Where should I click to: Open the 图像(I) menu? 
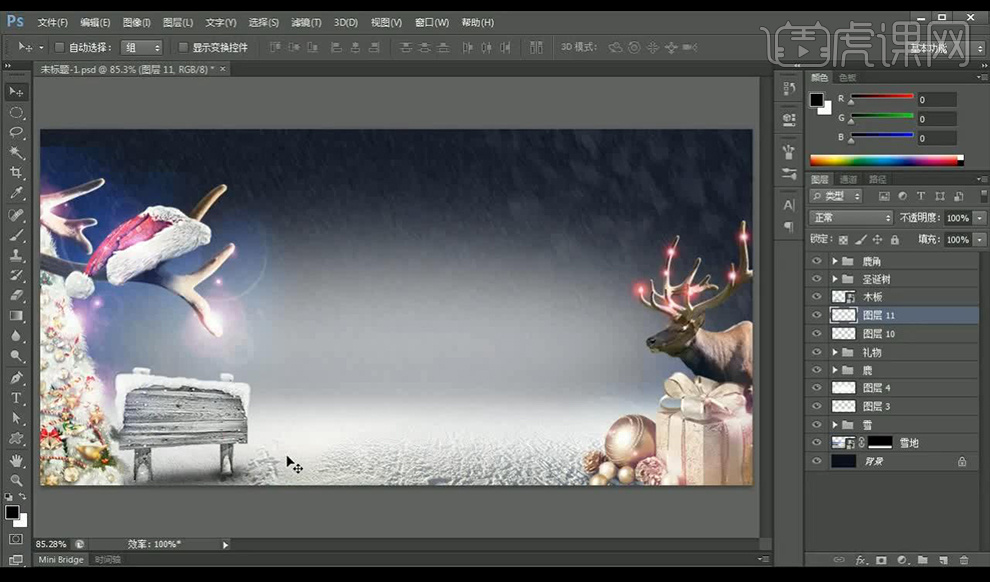(x=136, y=23)
